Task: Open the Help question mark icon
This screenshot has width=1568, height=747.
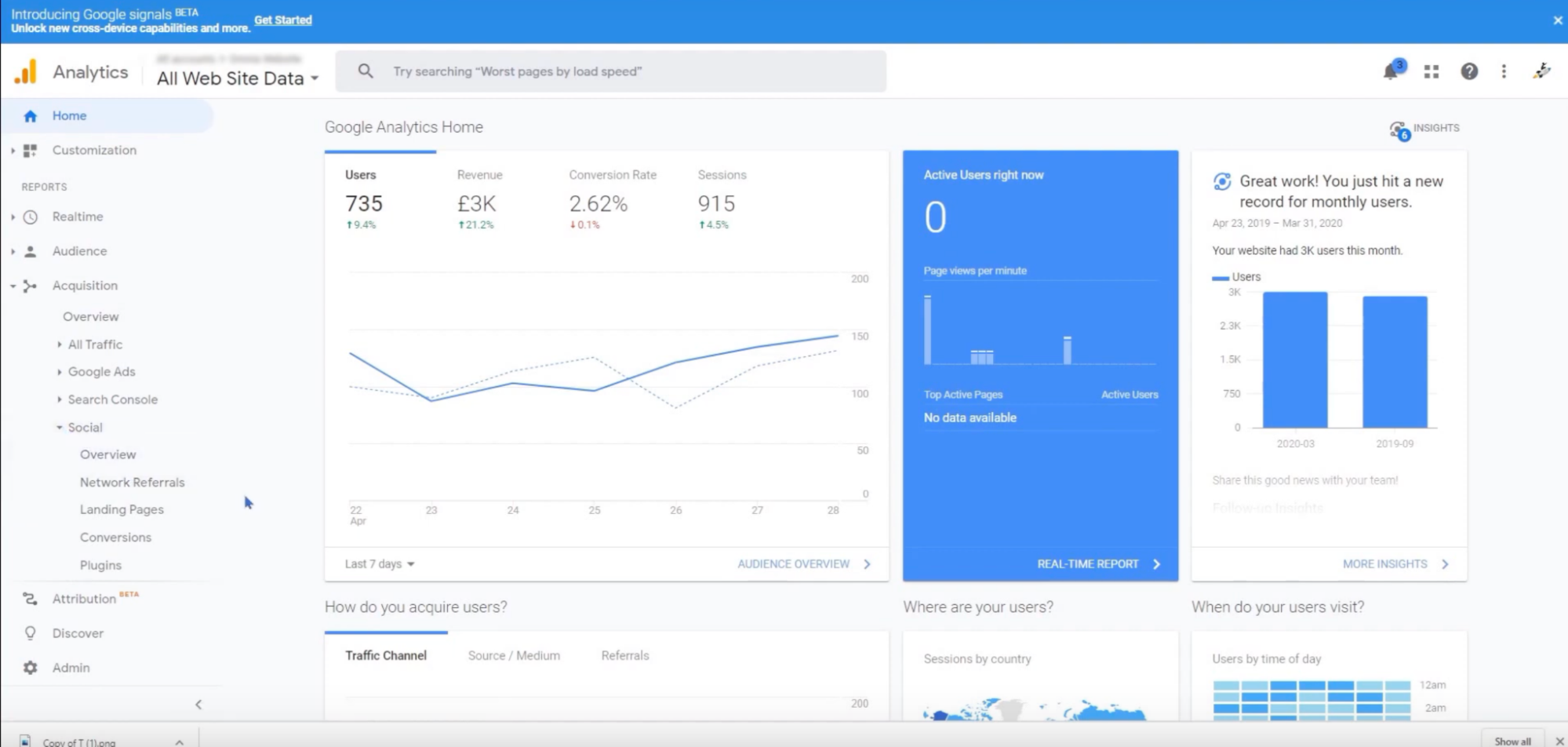Action: [1469, 71]
